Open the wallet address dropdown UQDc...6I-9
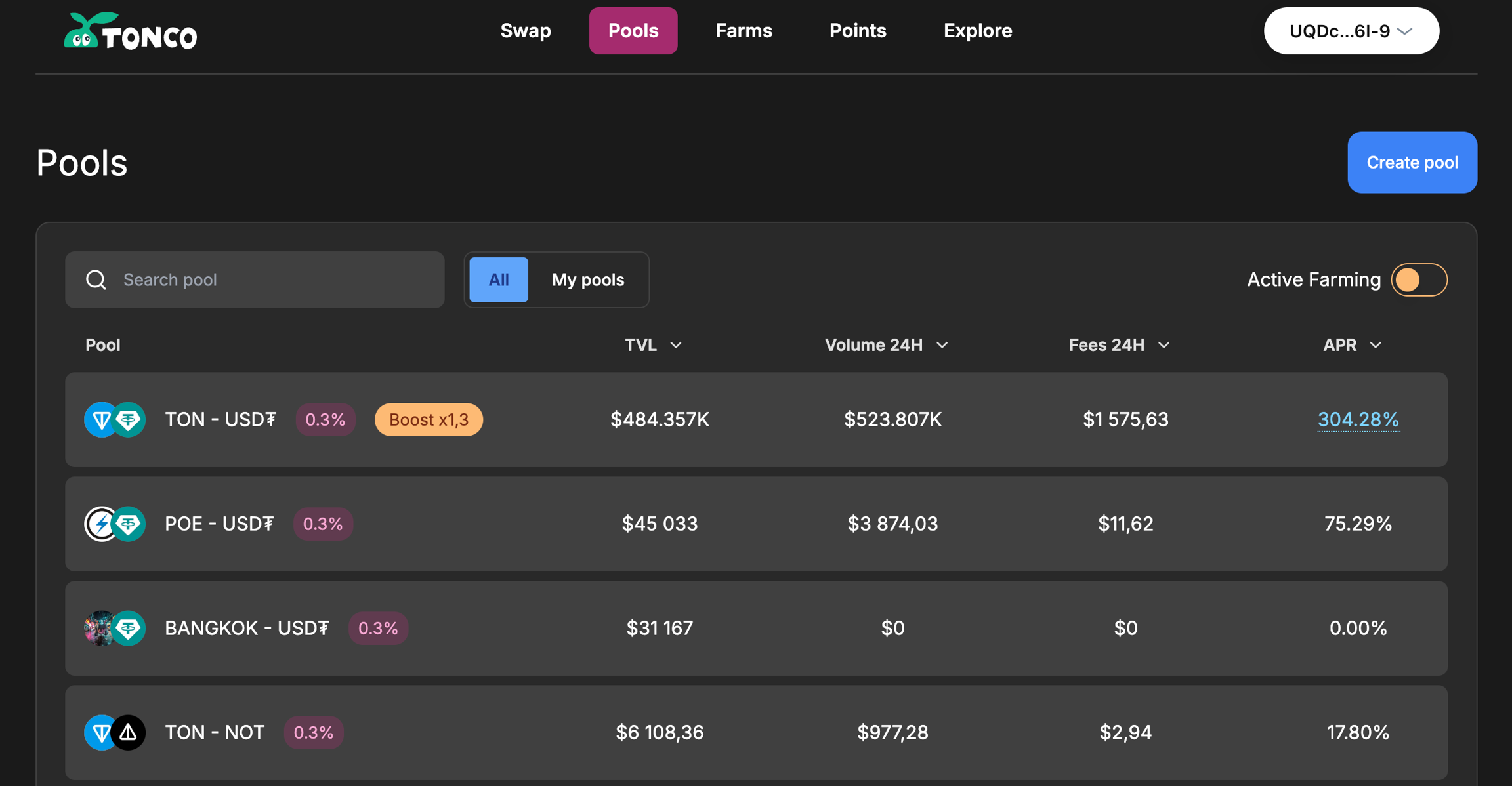The image size is (1512, 786). pos(1351,31)
